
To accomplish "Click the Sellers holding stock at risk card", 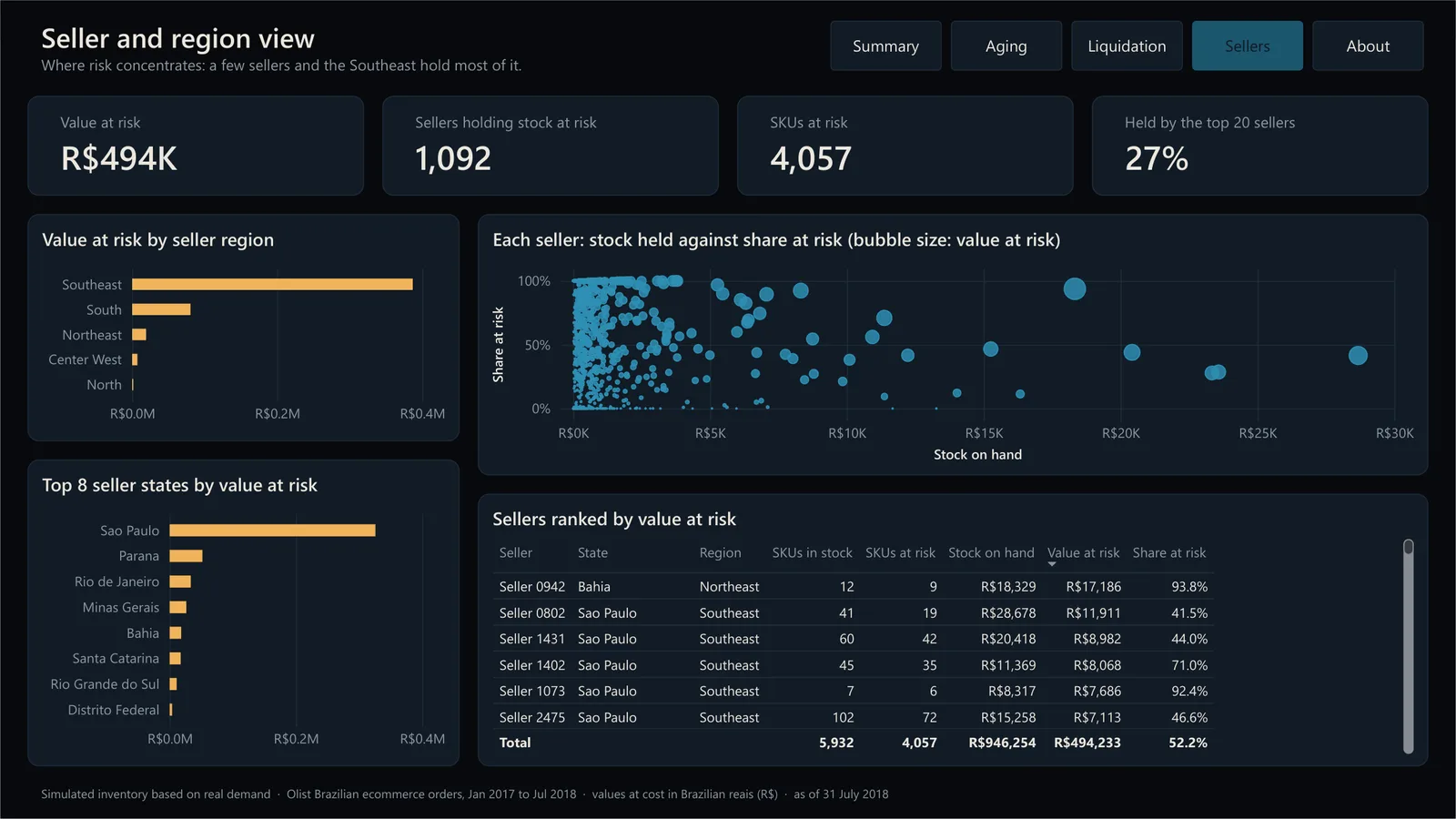I will pos(551,146).
